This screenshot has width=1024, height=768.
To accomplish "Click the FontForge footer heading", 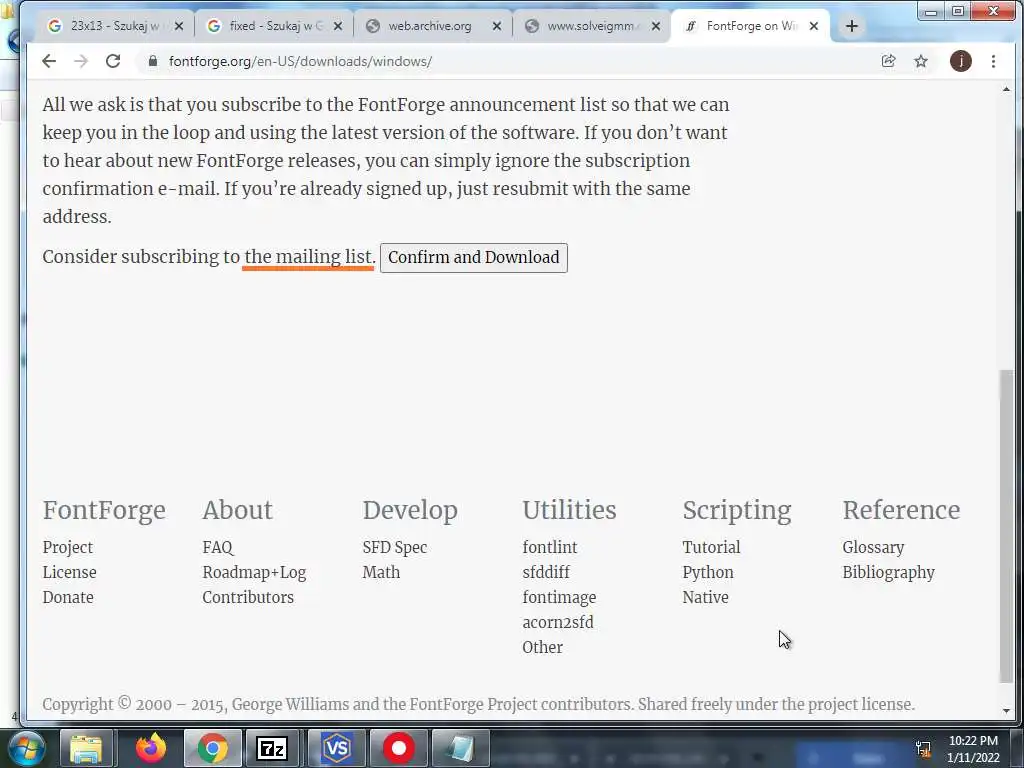I will 104,510.
